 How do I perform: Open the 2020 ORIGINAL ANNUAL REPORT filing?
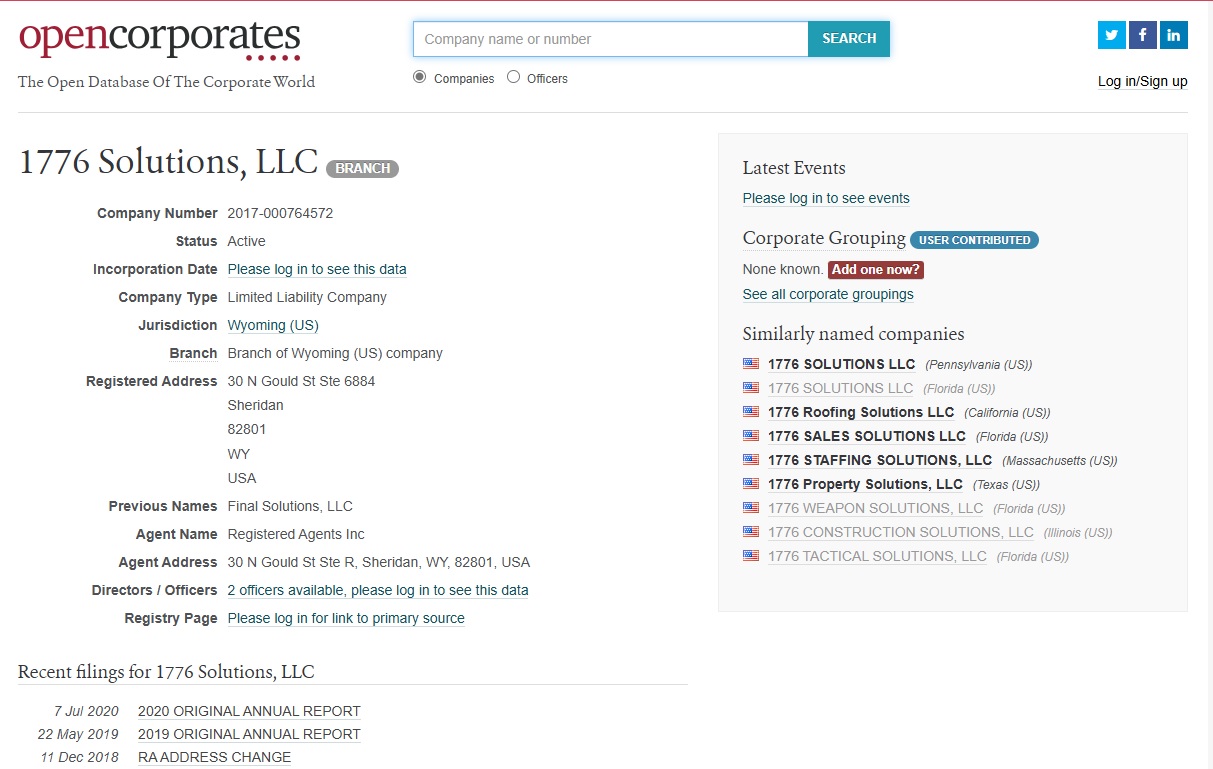point(249,712)
